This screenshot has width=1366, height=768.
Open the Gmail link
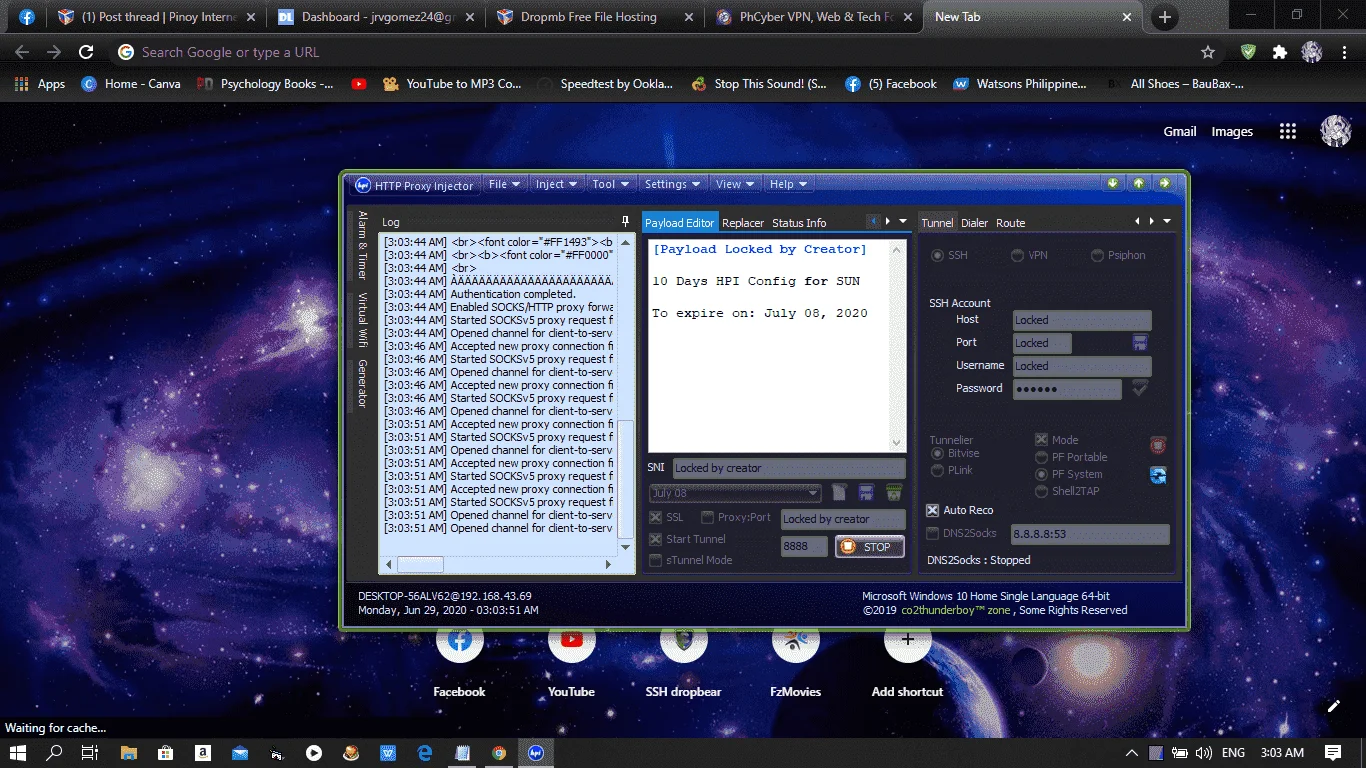[1180, 131]
